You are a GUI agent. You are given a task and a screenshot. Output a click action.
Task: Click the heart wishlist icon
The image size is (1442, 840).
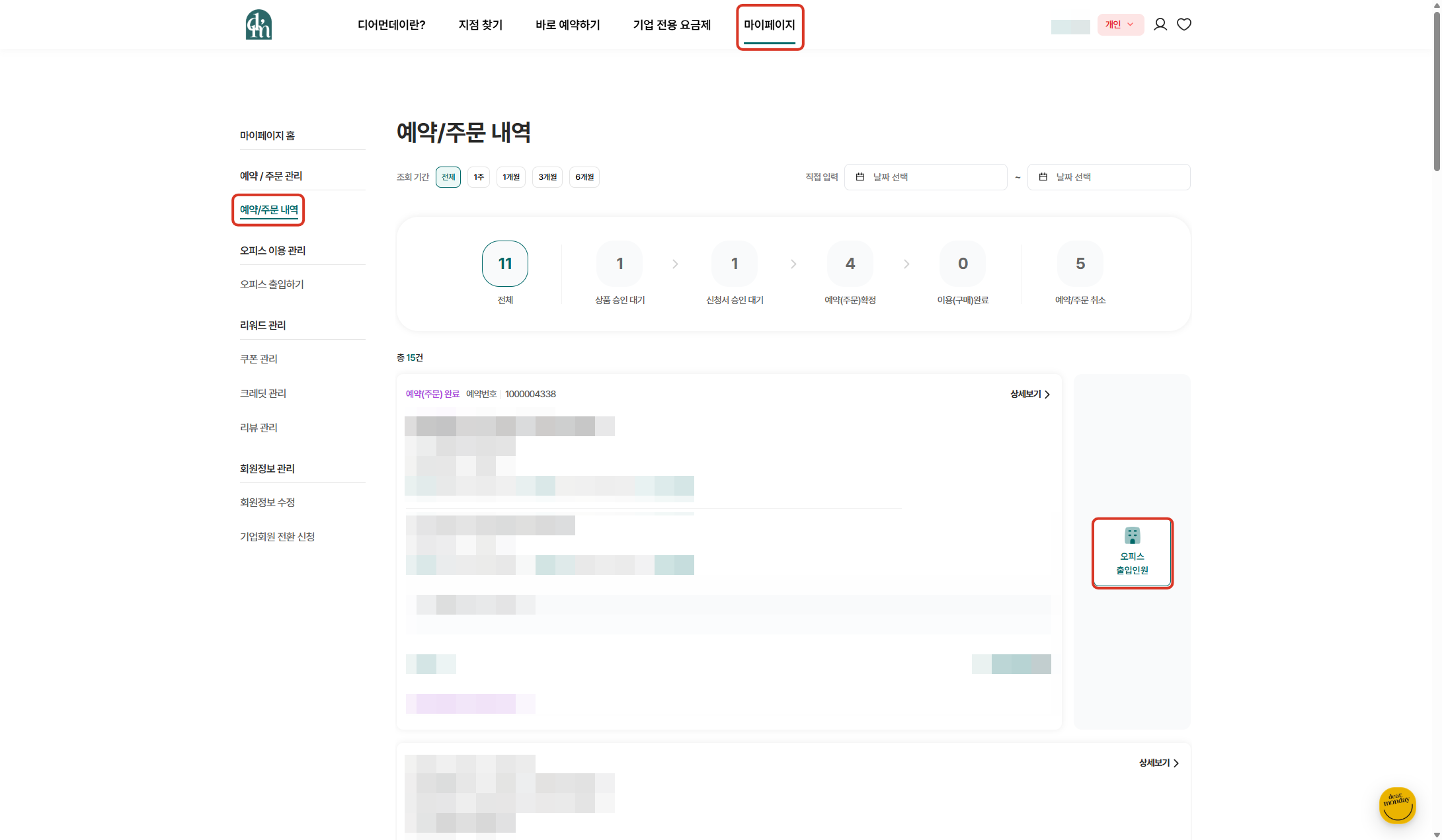[x=1184, y=24]
